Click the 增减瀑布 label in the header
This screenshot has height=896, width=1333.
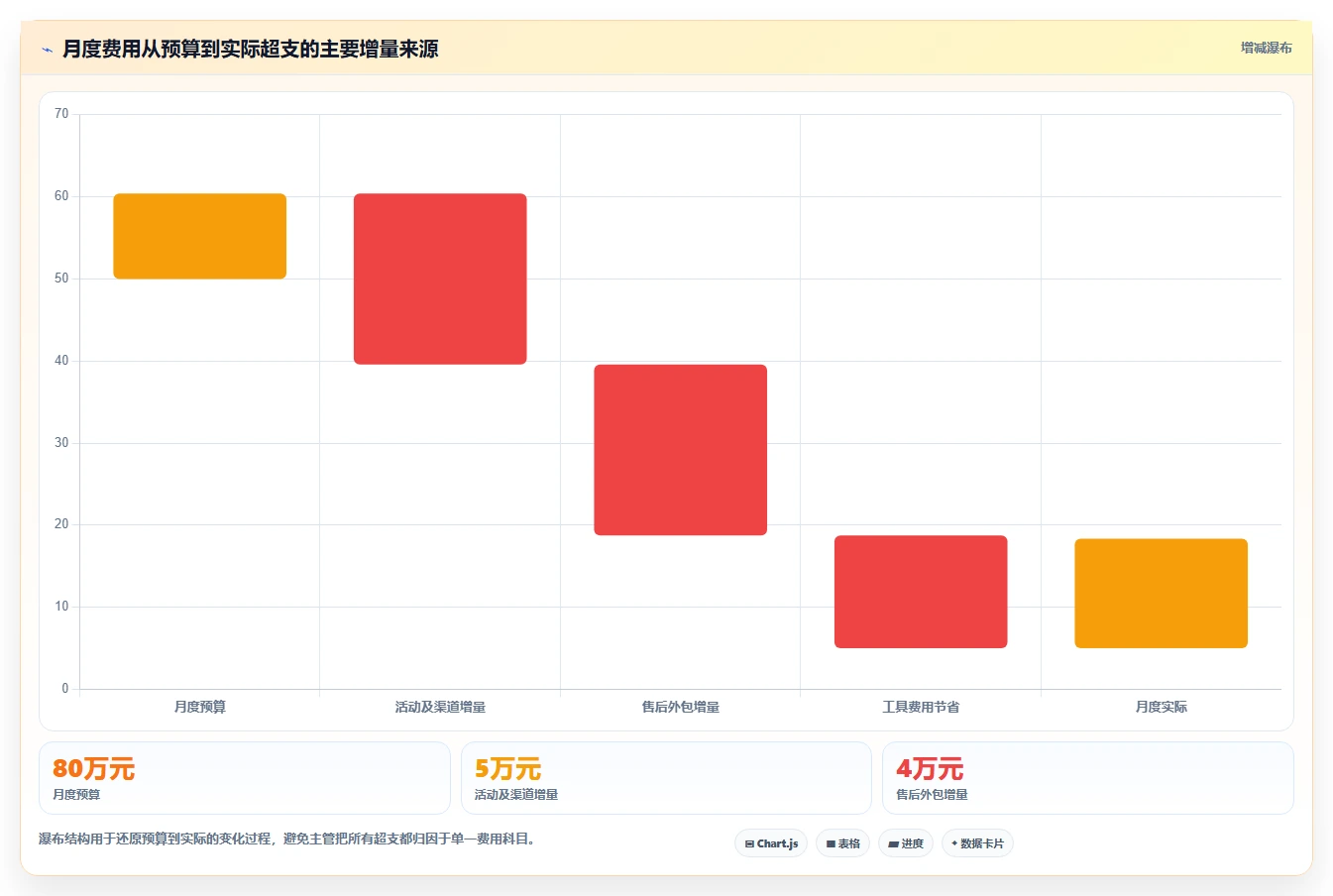click(1266, 48)
